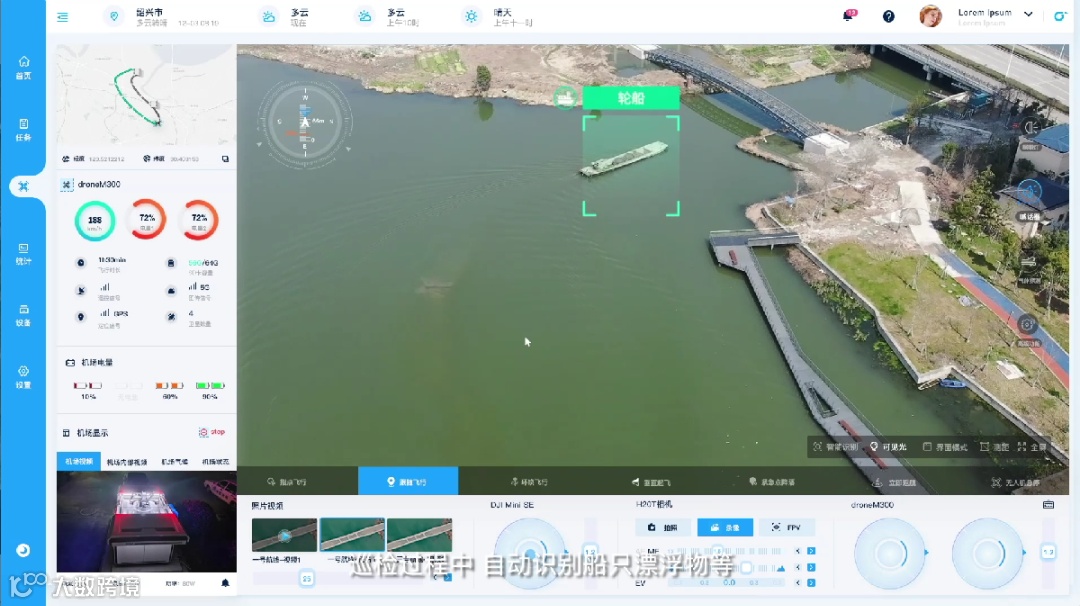Viewport: 1080px width, 606px height.
Task: Open the third photo thumbnail
Action: (419, 535)
